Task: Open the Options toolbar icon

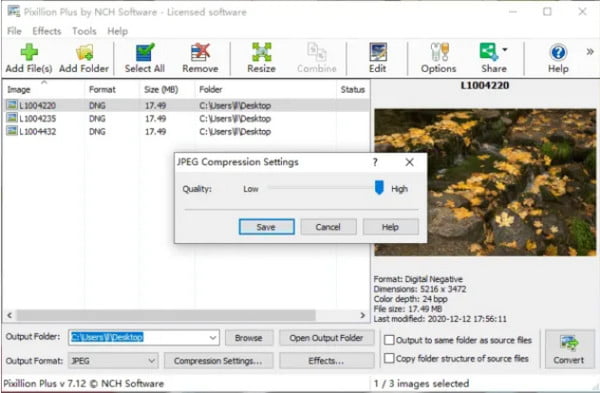Action: (439, 52)
